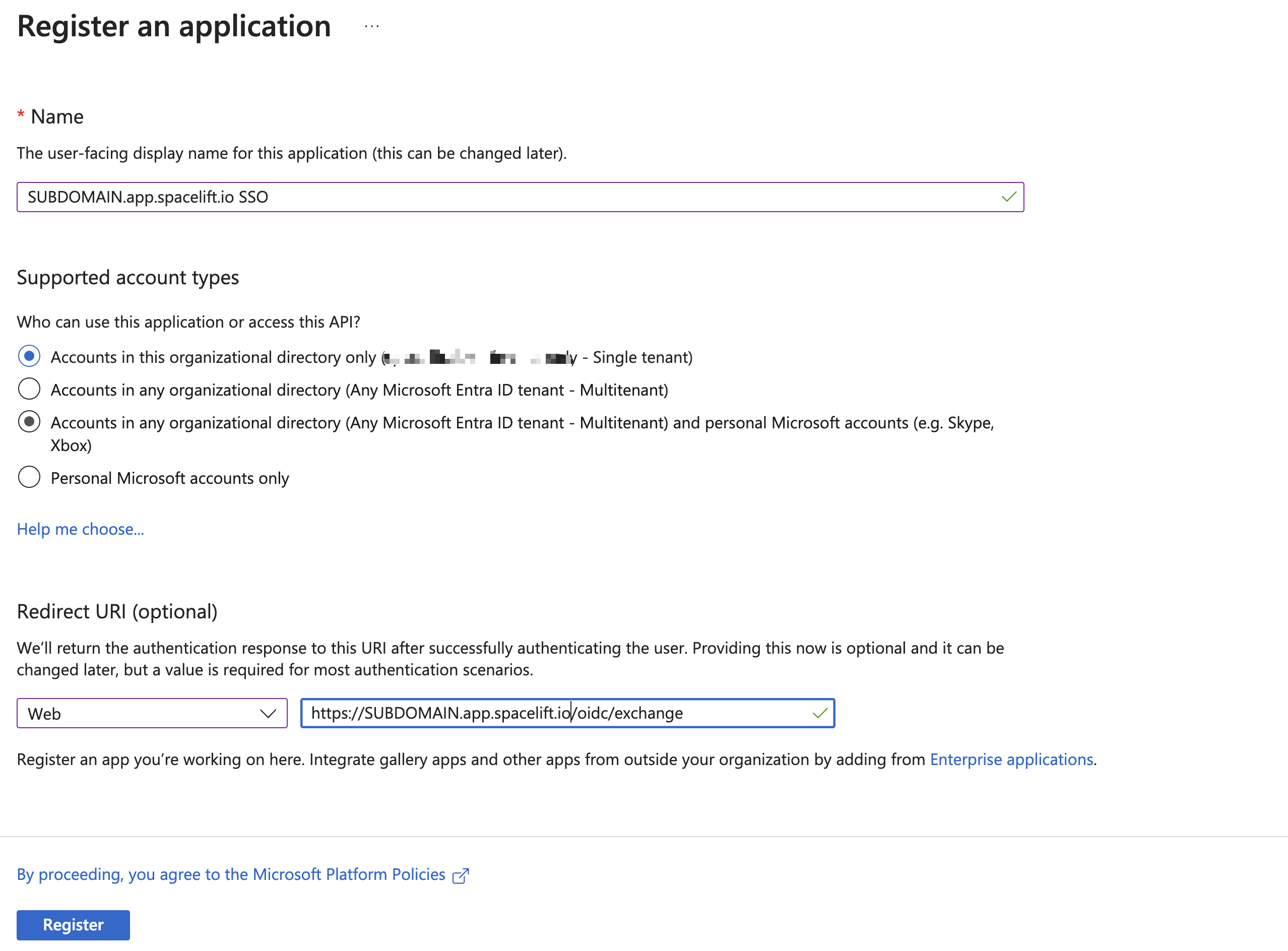
Task: Select 'Accounts in this organizational directory only'
Action: click(x=29, y=356)
